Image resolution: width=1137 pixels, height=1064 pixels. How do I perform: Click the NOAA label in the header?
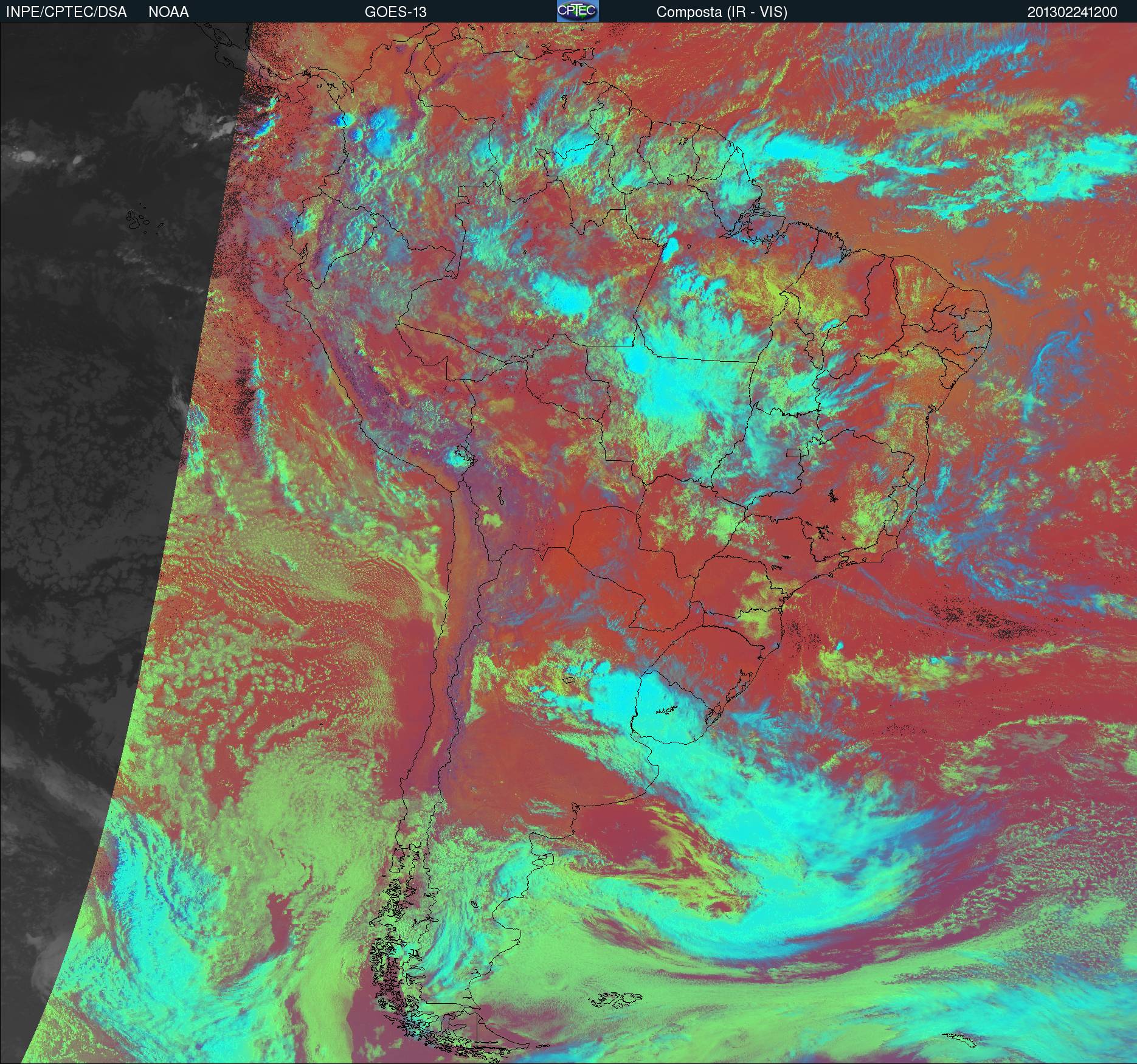tap(168, 12)
